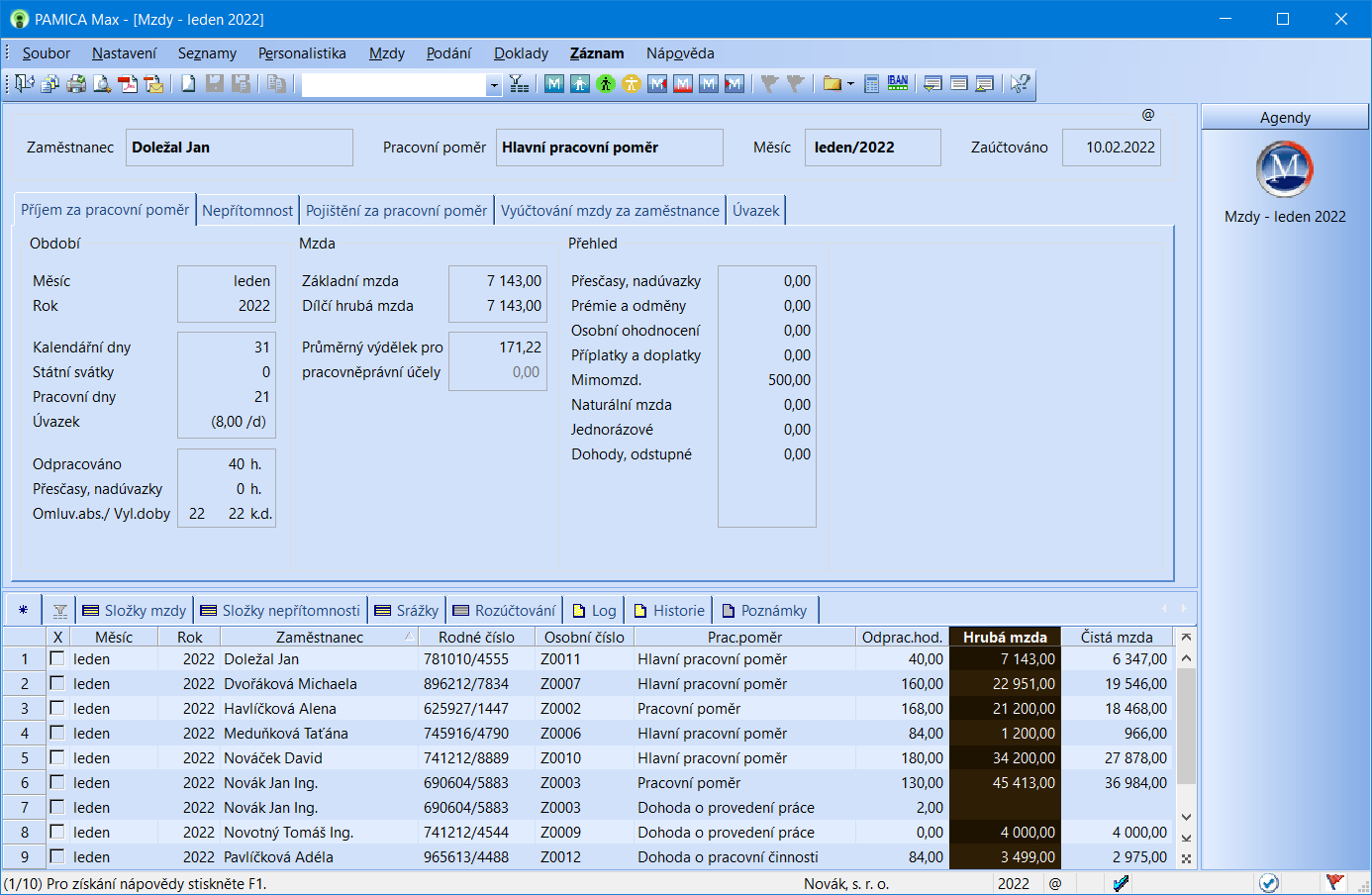Export to PDF toolbar icon
The image size is (1372, 895).
pyautogui.click(x=128, y=84)
